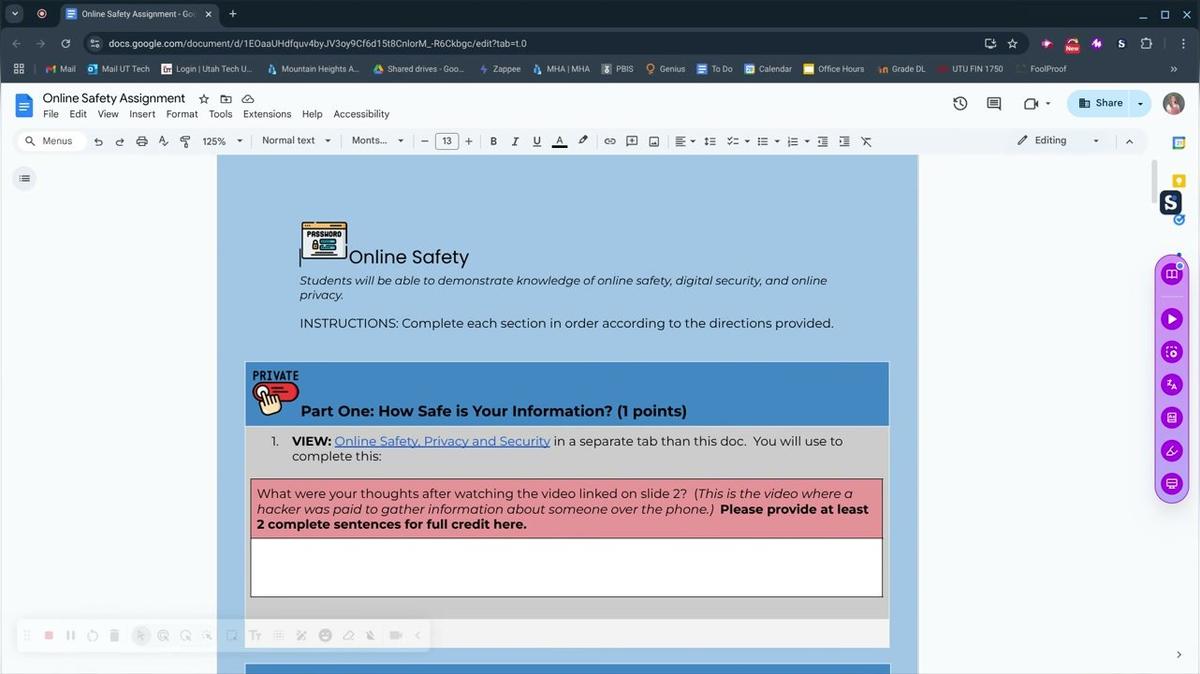The image size is (1200, 674).
Task: Open the Insert menu
Action: coord(142,113)
